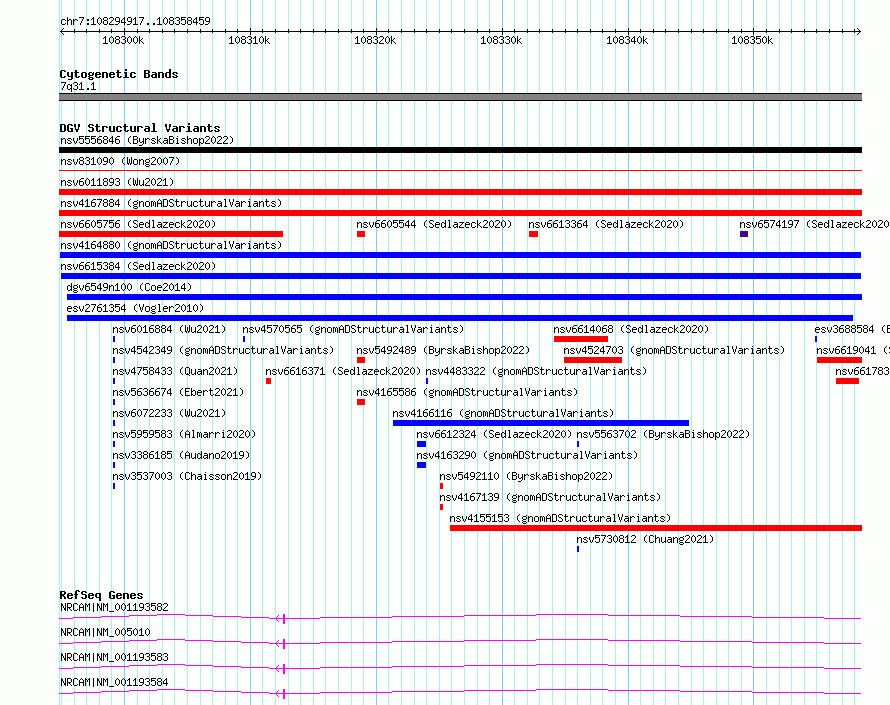
Task: Click the nsv6616371 (Sedlazeck2020) label
Action: click(x=343, y=371)
